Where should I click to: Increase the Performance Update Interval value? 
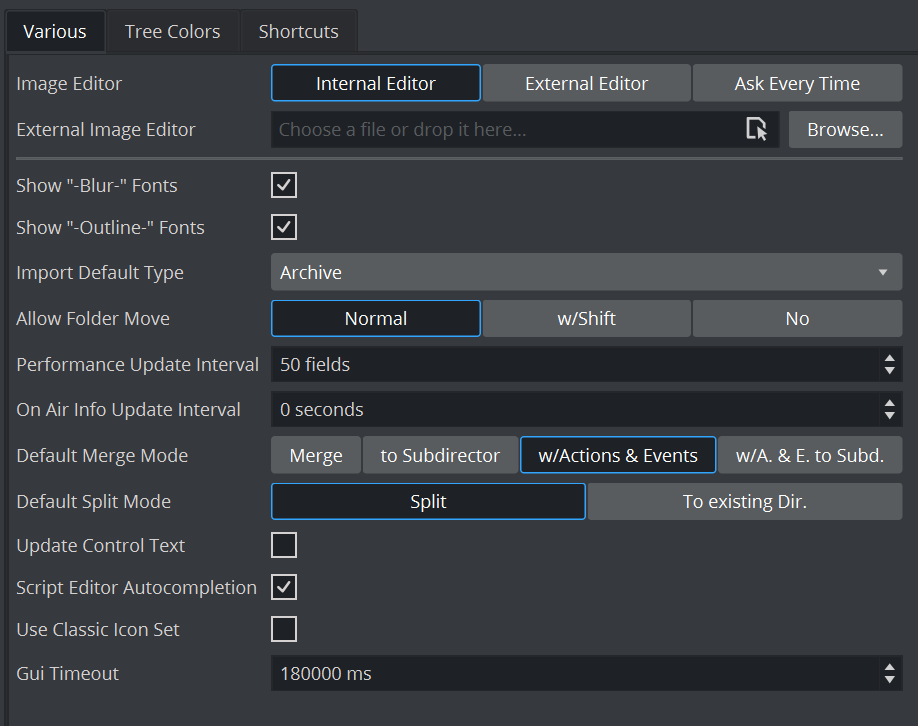[889, 358]
